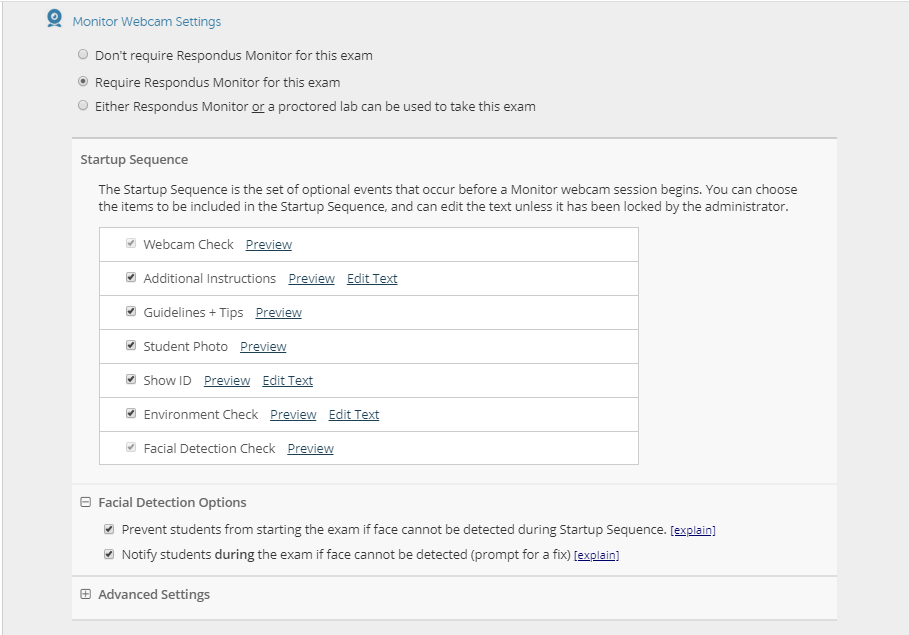Click the Respondus Monitor webcam icon
This screenshot has height=635, width=909.
coord(54,19)
